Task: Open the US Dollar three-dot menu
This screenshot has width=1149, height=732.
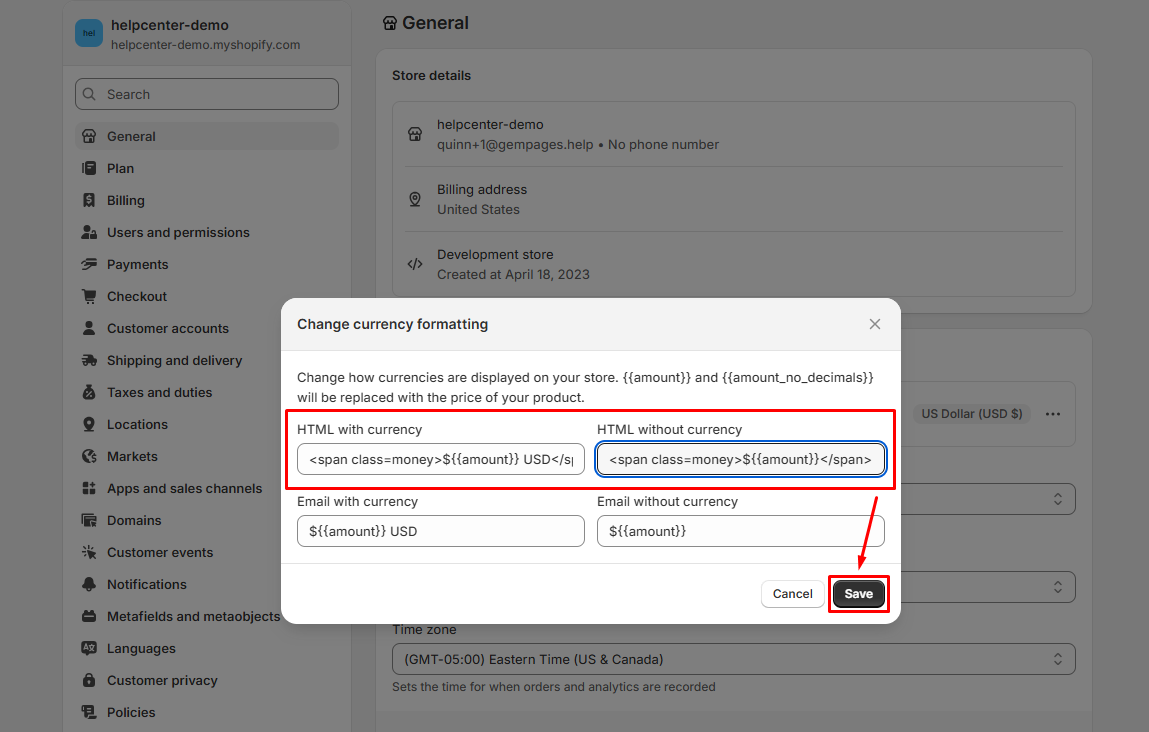Action: point(1052,414)
